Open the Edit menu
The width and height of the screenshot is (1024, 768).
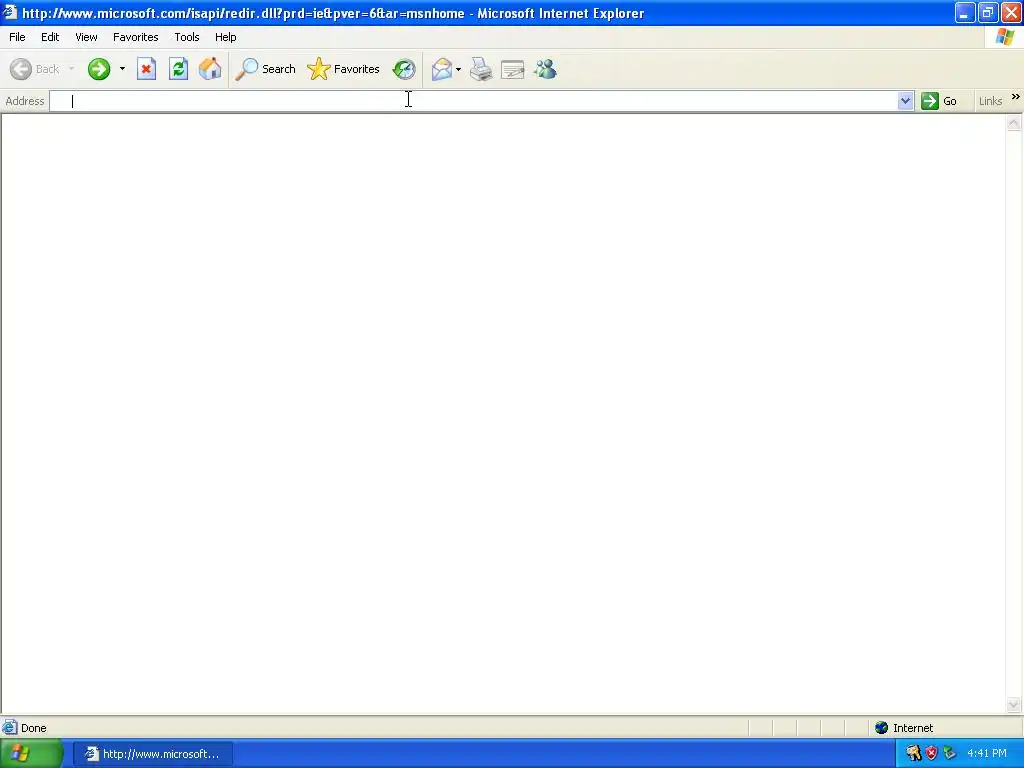(x=50, y=37)
